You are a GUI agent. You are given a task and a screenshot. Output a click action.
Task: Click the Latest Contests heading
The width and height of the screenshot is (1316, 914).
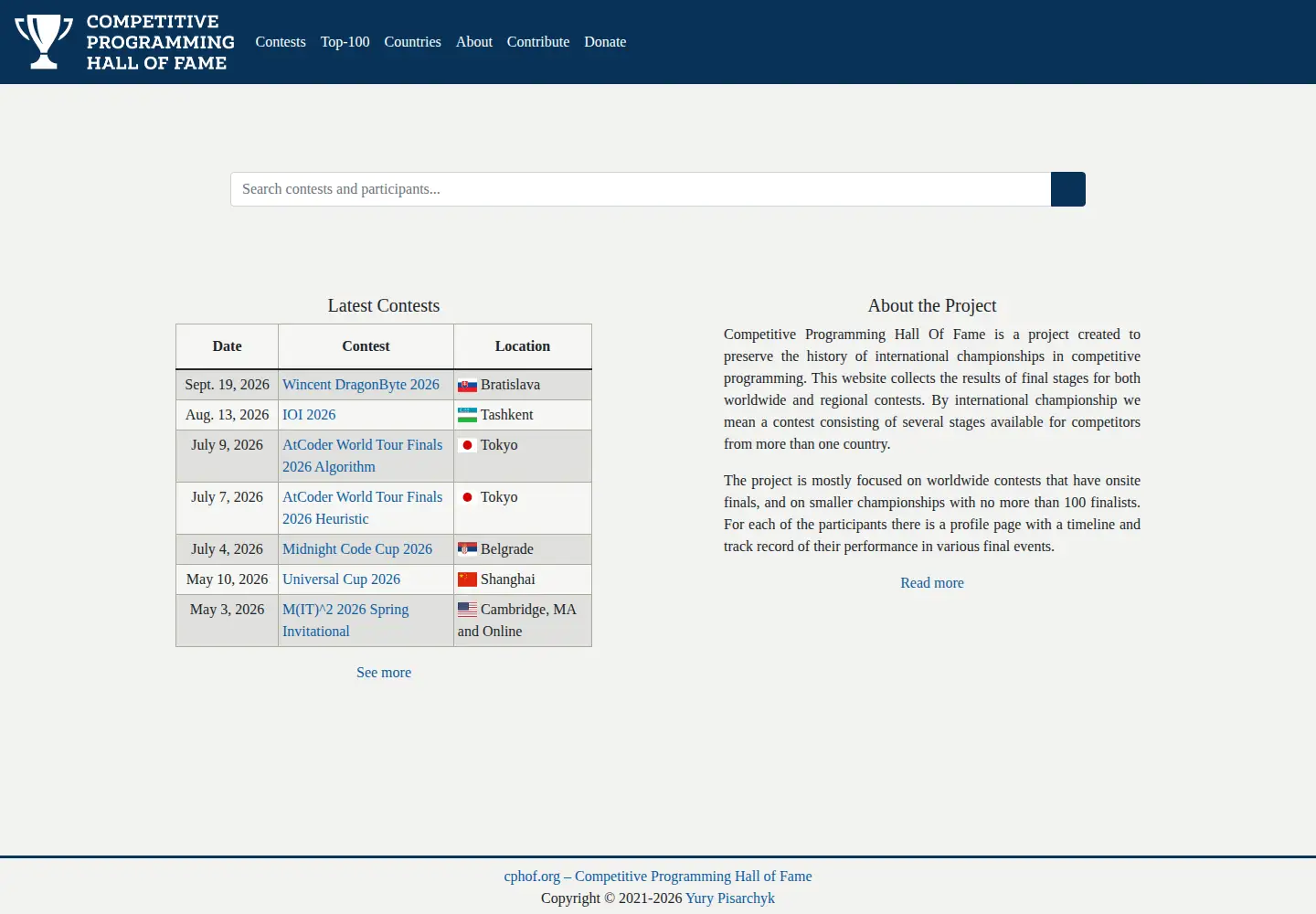click(x=384, y=306)
